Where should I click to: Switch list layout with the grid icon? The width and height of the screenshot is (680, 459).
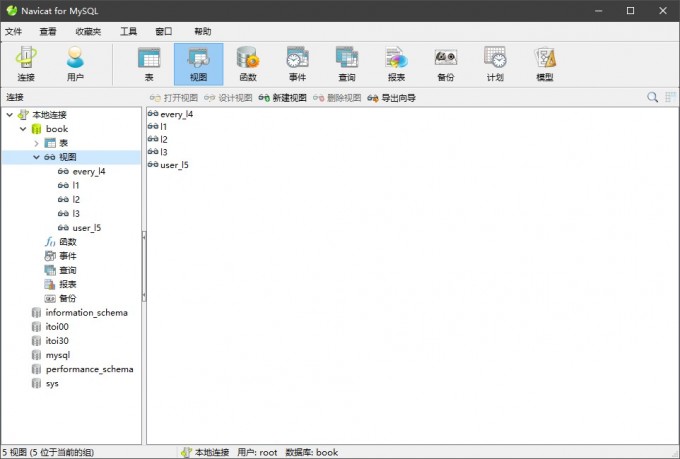click(670, 97)
